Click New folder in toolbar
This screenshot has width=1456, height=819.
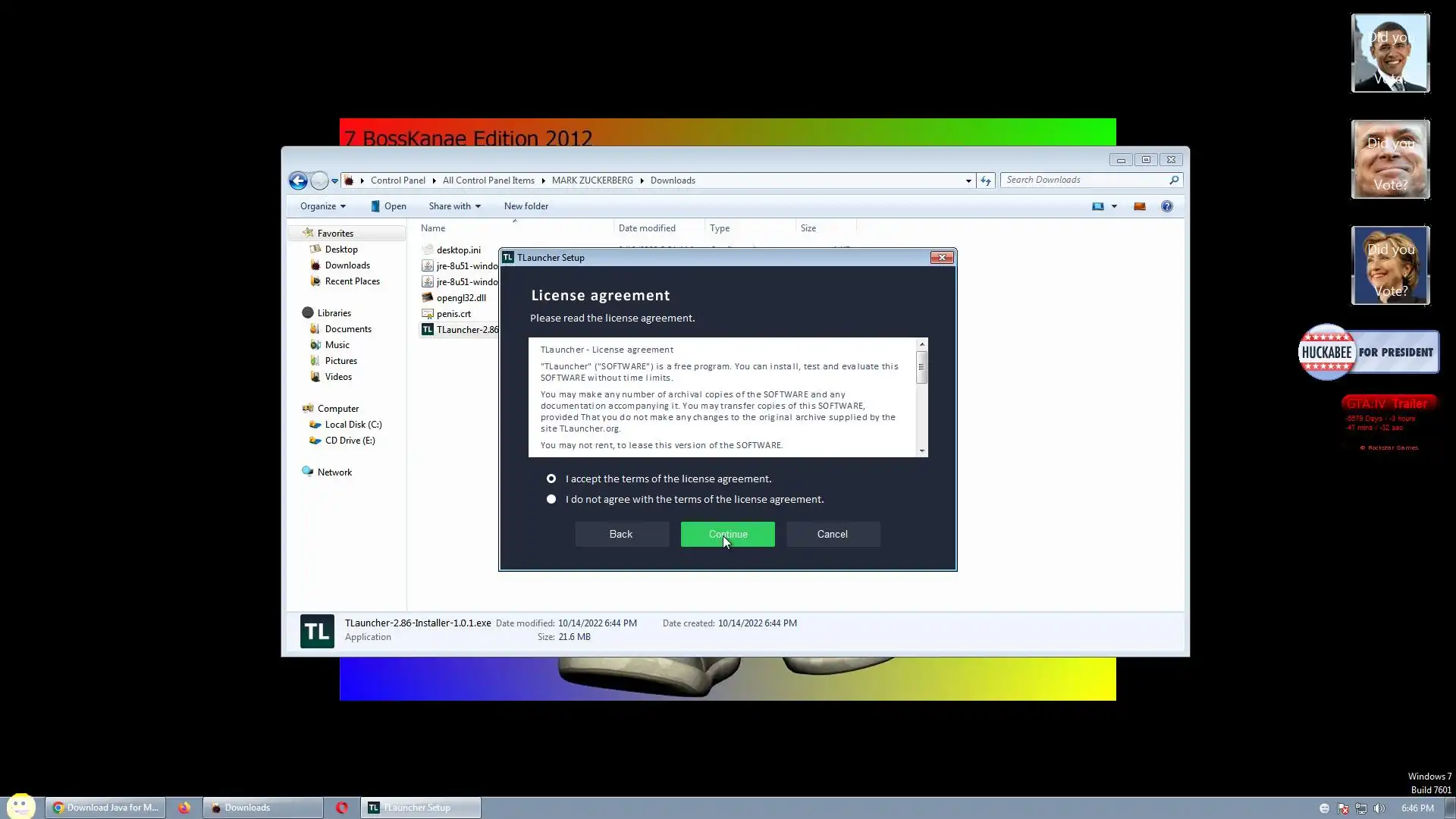pyautogui.click(x=526, y=206)
